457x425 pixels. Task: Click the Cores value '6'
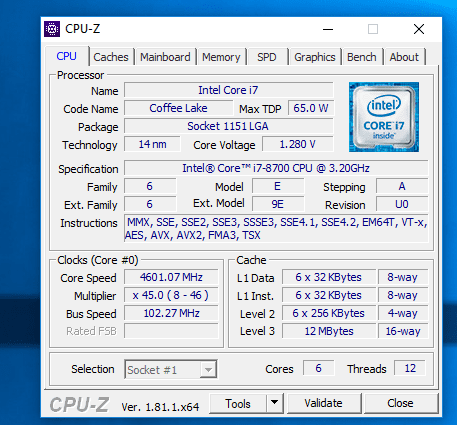coord(318,368)
